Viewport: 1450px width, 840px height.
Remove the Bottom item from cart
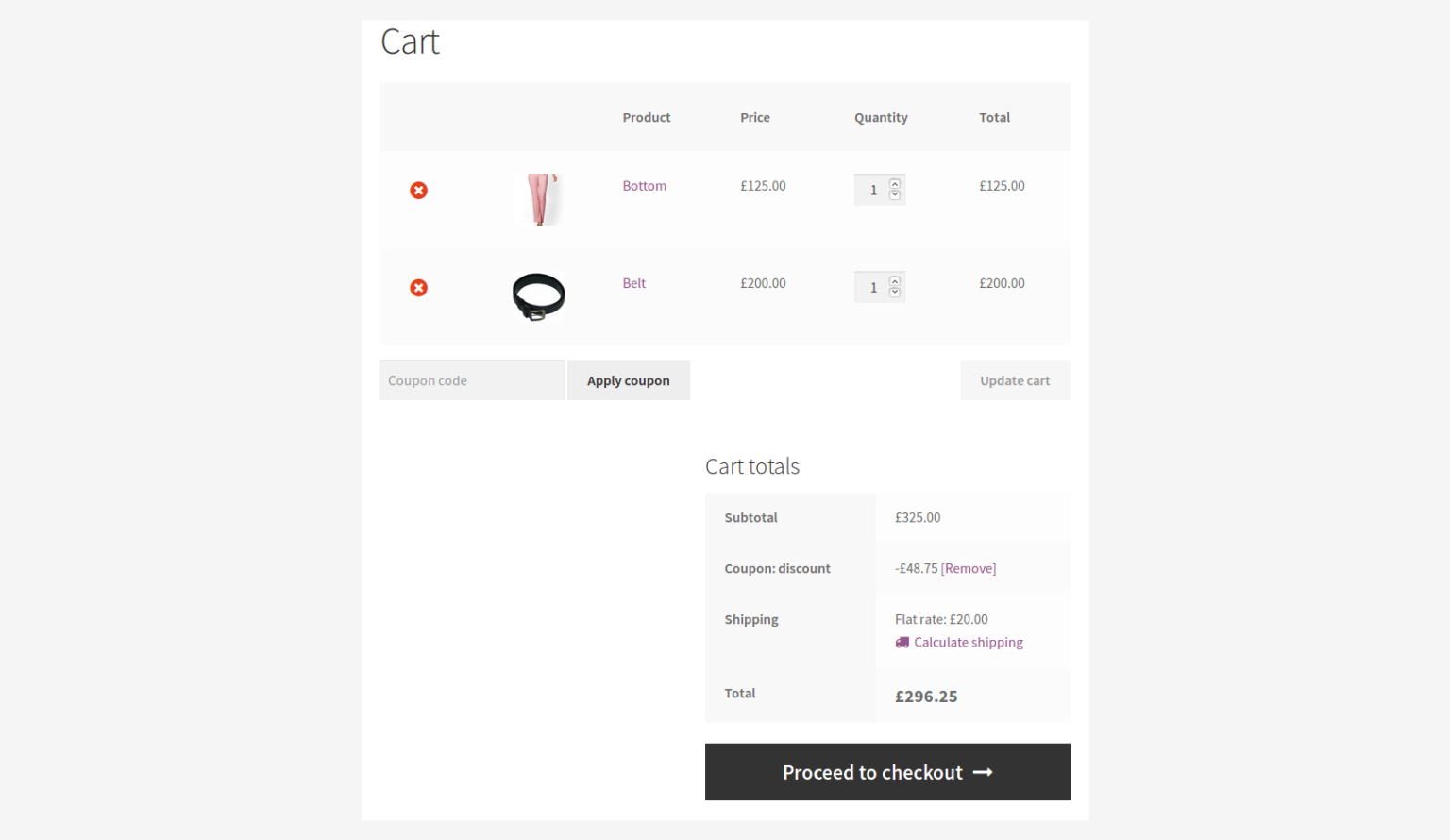(418, 190)
